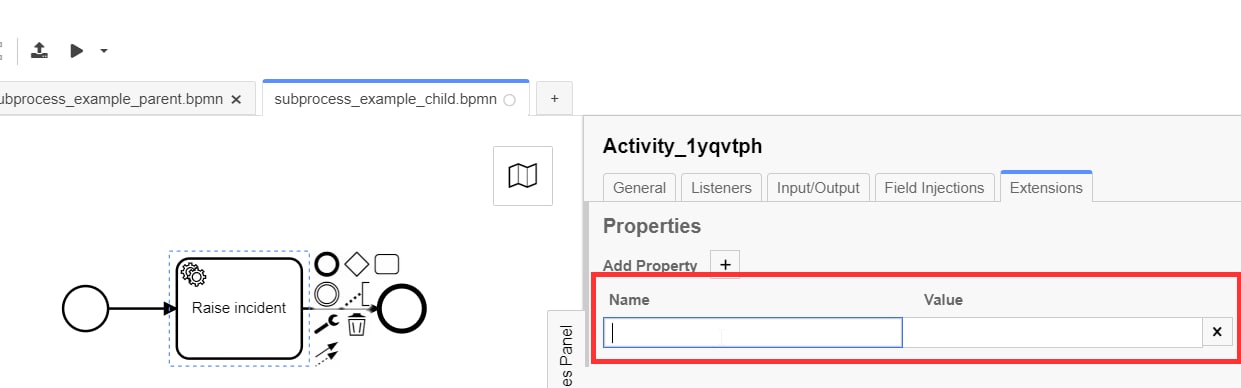Select the Raise incident service task
1241x388 pixels.
[239, 308]
